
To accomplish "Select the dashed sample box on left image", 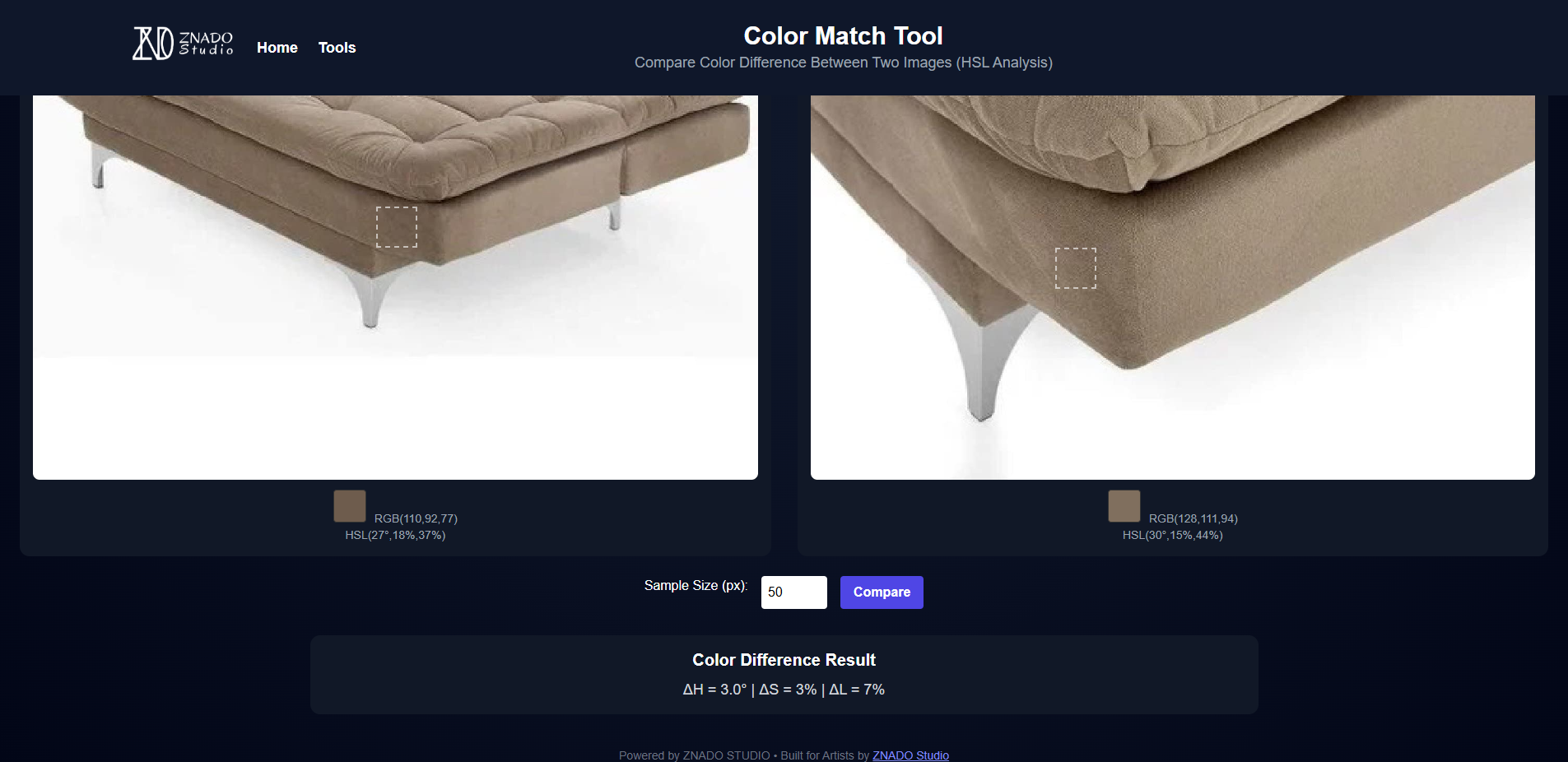I will [x=397, y=227].
